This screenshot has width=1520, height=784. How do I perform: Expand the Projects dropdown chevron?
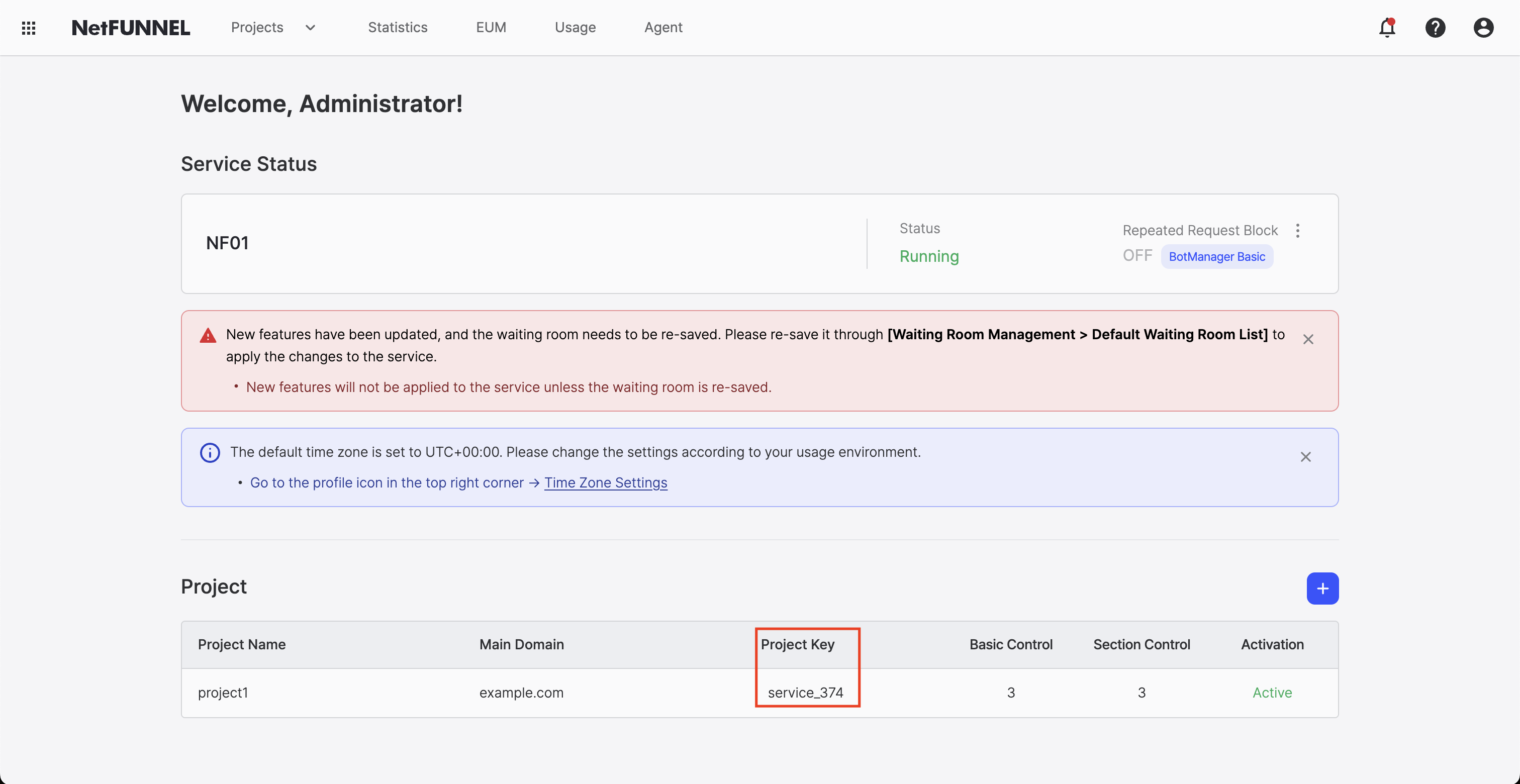pos(310,28)
